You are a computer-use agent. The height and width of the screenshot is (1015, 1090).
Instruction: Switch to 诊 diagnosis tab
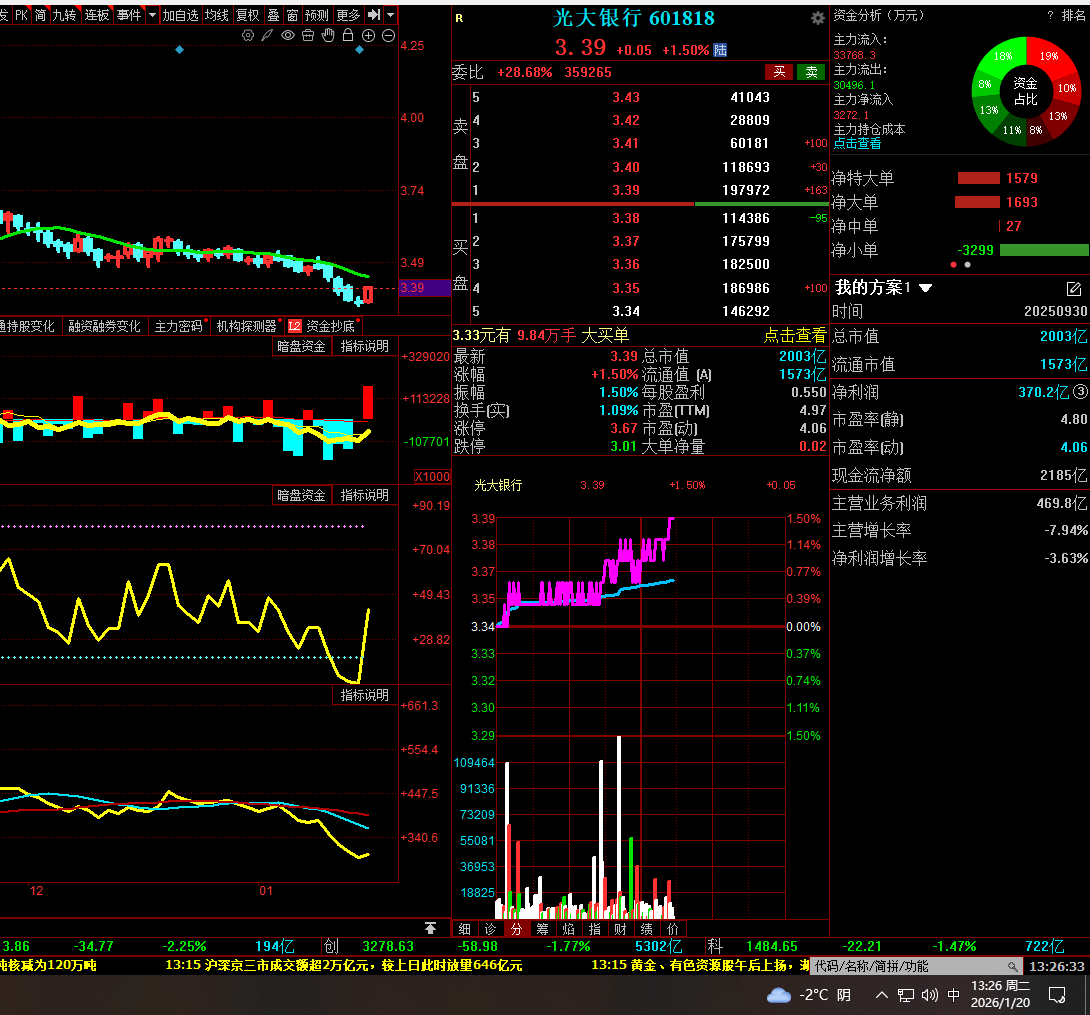(490, 929)
